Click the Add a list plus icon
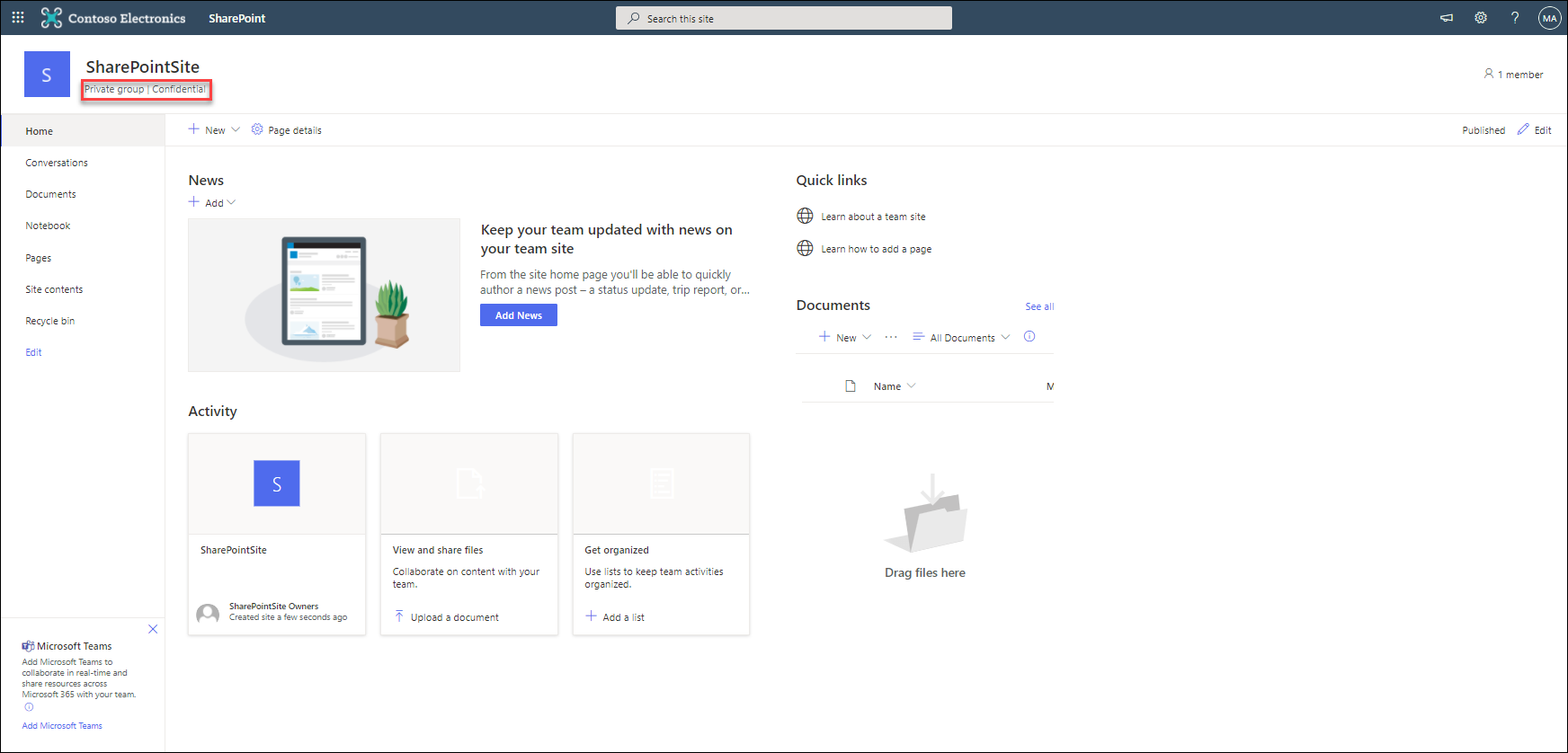 591,616
